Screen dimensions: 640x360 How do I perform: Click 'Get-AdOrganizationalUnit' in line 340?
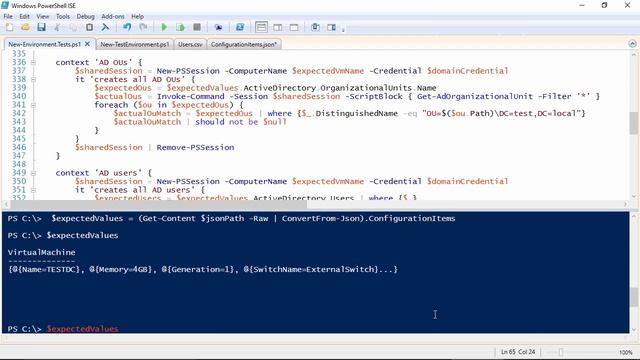pos(475,96)
